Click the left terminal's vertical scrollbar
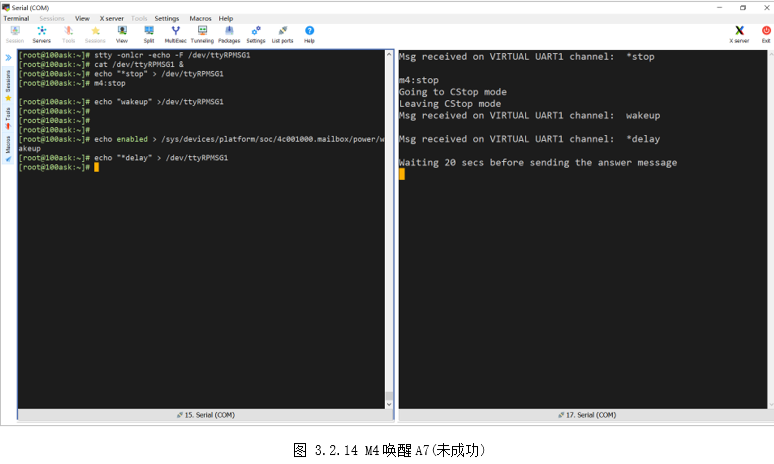Viewport: 774px width, 464px height. point(389,230)
